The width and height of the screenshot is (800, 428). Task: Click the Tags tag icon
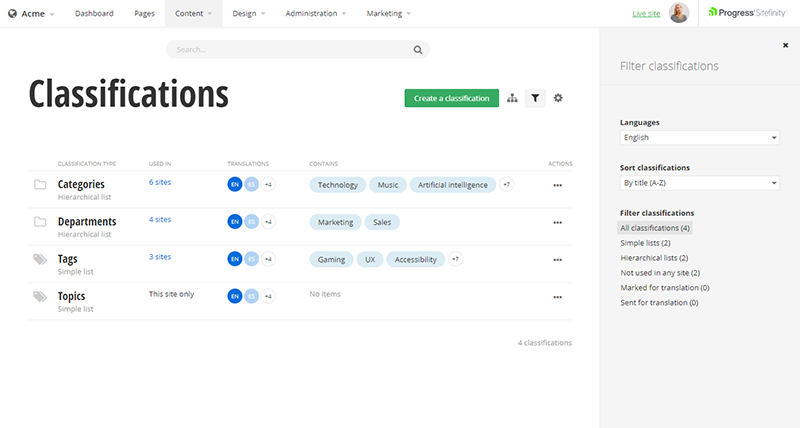(40, 259)
